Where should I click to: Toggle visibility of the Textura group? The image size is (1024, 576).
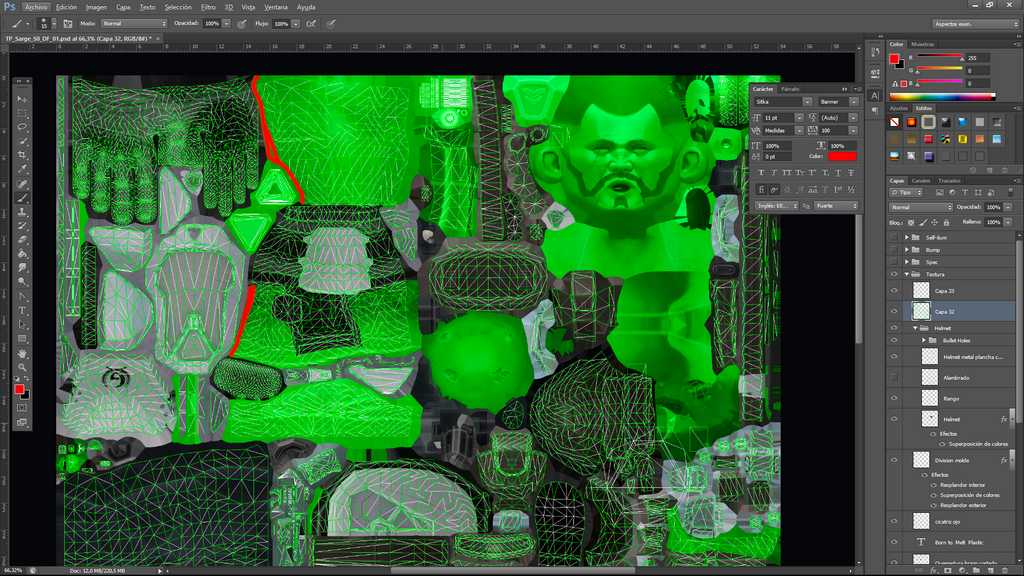894,273
